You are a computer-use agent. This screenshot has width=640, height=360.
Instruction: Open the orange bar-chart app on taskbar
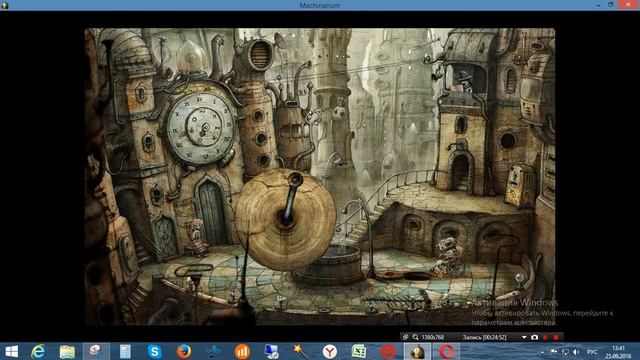point(242,351)
